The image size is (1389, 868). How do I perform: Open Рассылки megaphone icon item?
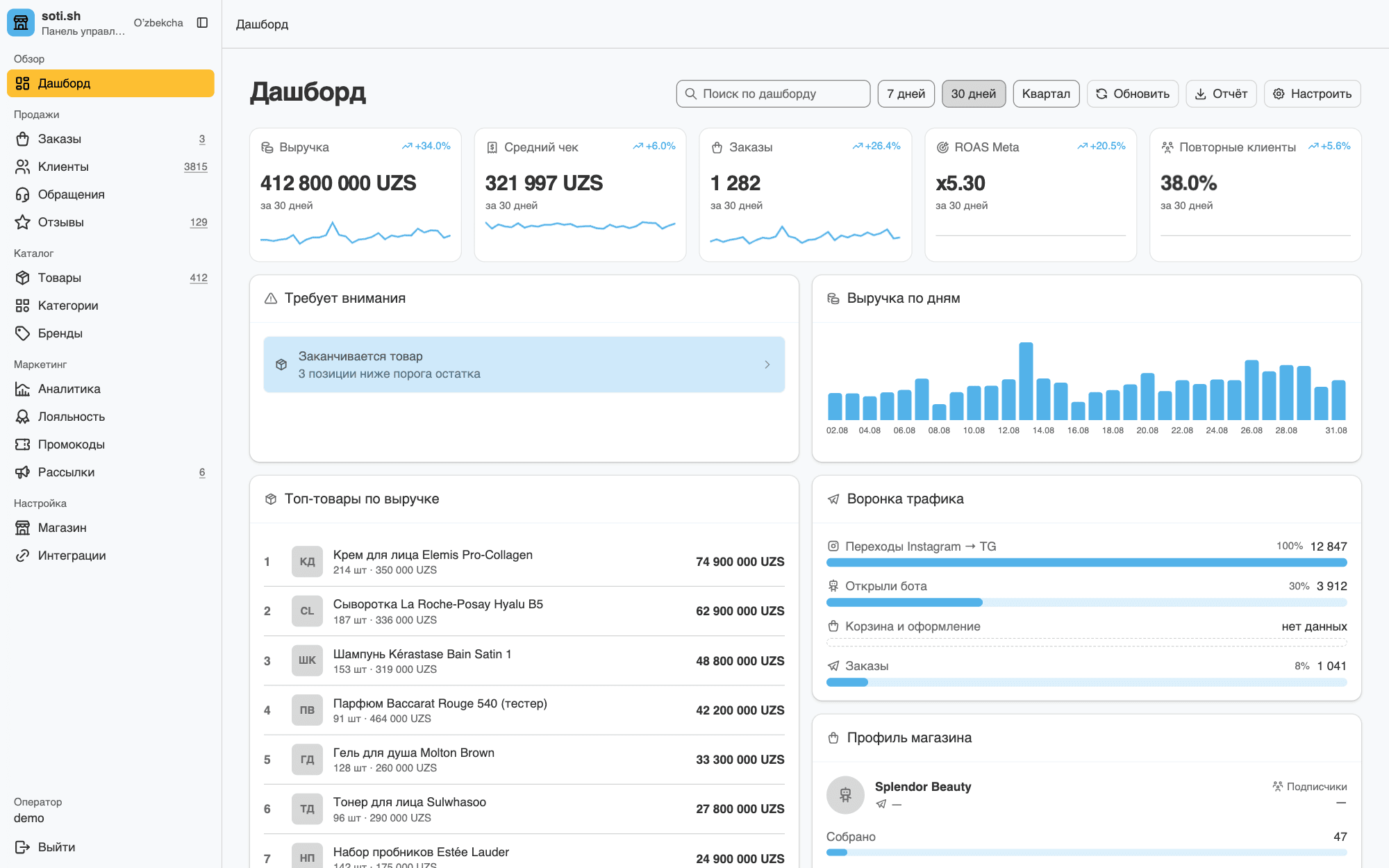point(110,472)
